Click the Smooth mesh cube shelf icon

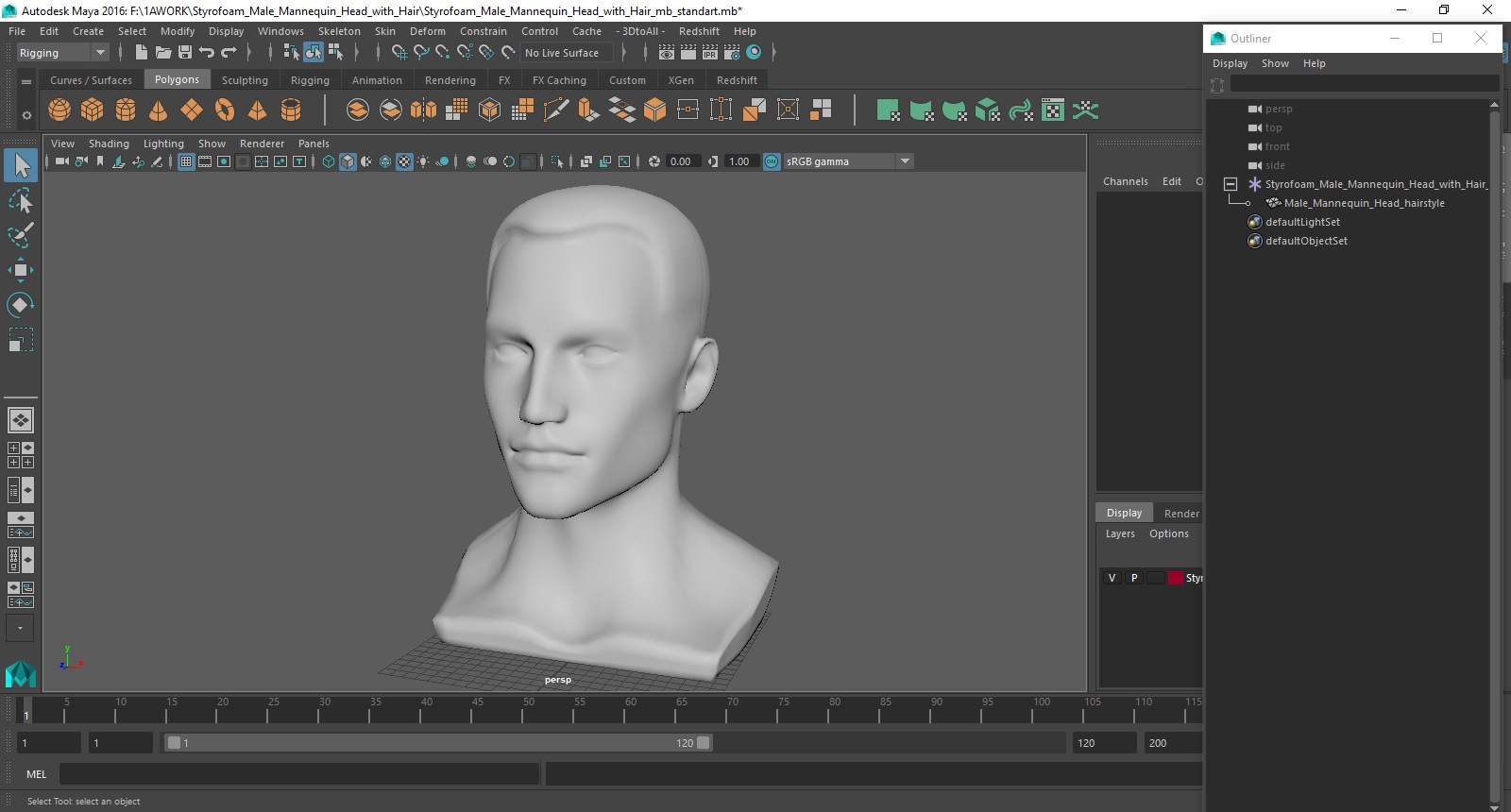[490, 110]
